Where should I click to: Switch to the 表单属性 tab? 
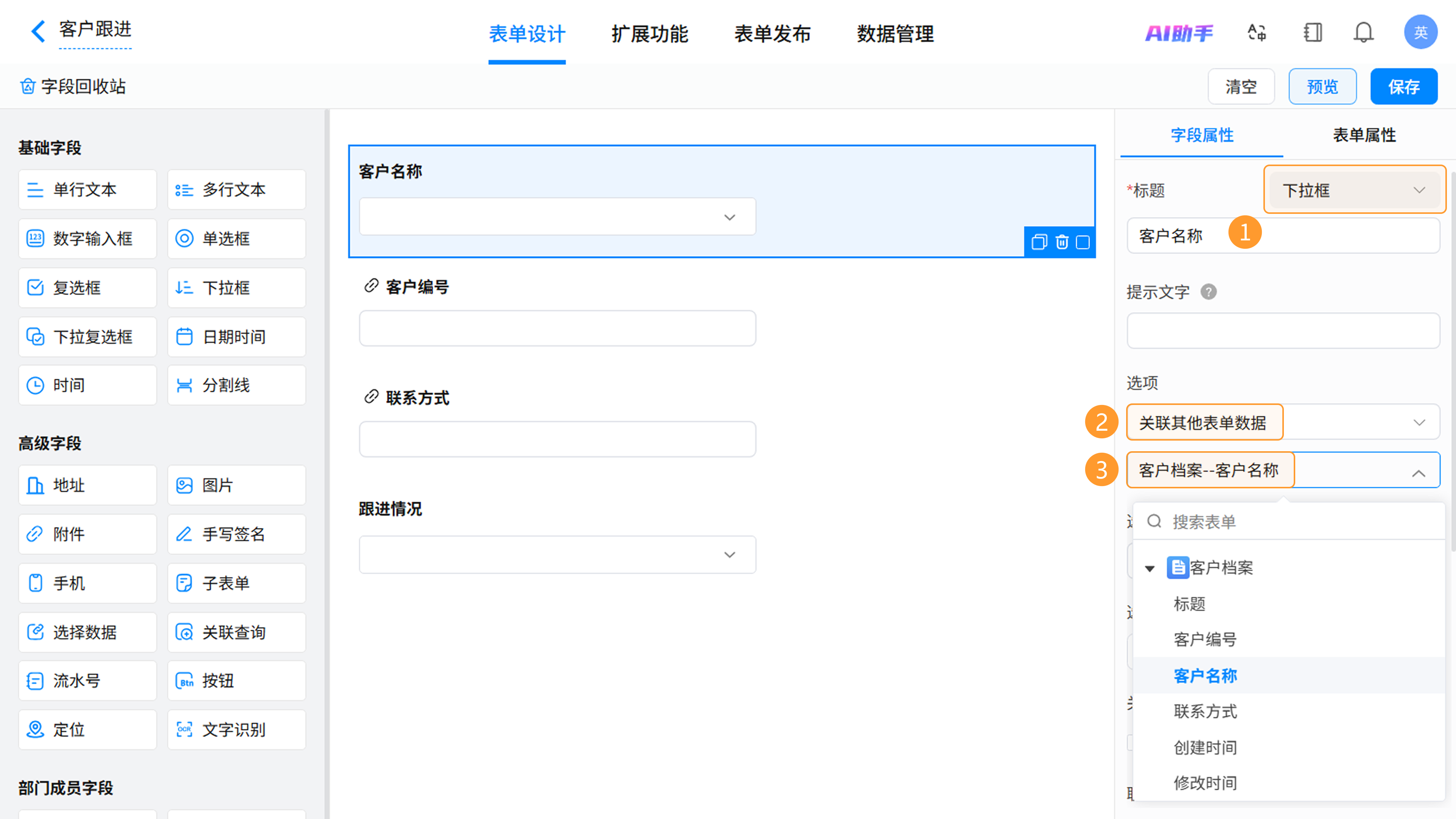coord(1364,135)
